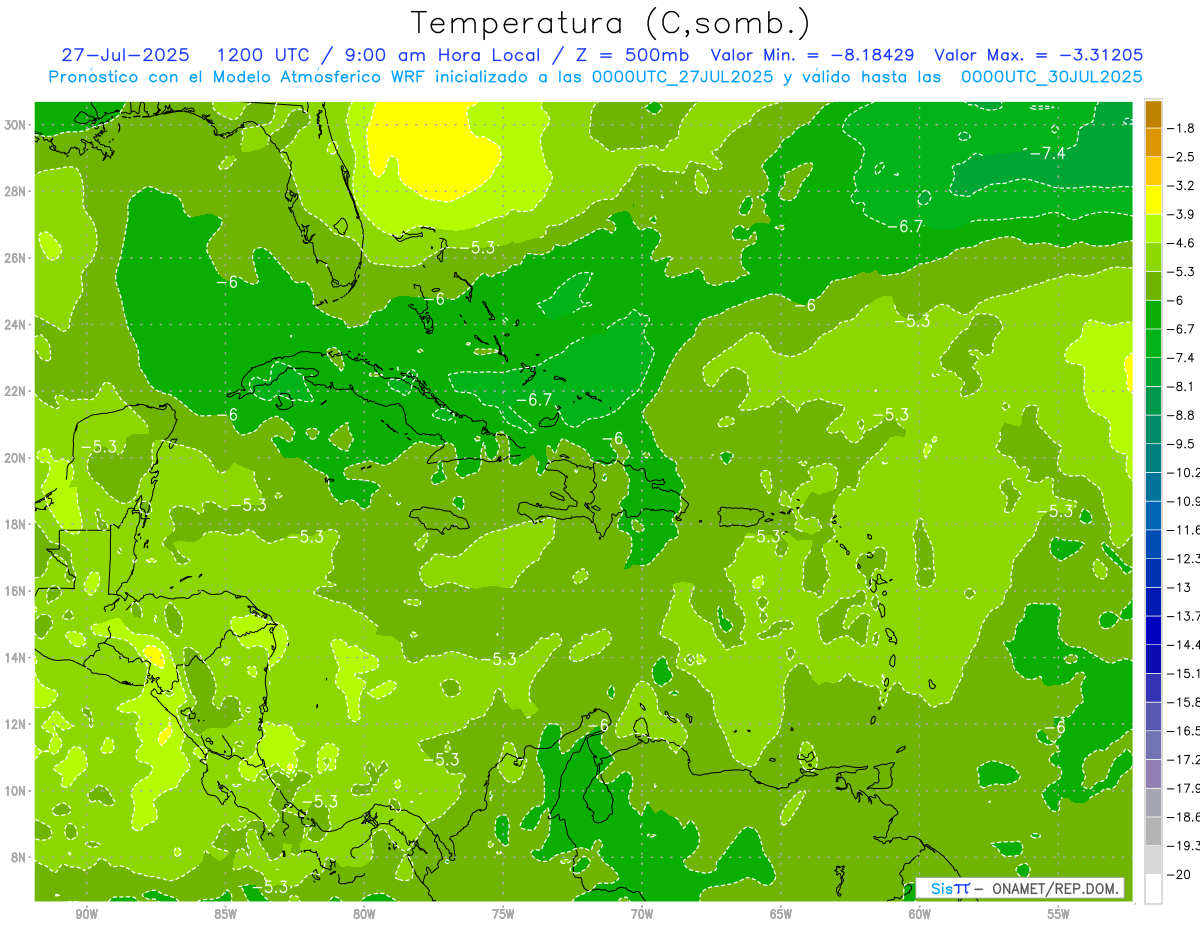The width and height of the screenshot is (1200, 927).
Task: Click the deep blue colorbar swatch between -13 and -13.7
Action: [1153, 602]
